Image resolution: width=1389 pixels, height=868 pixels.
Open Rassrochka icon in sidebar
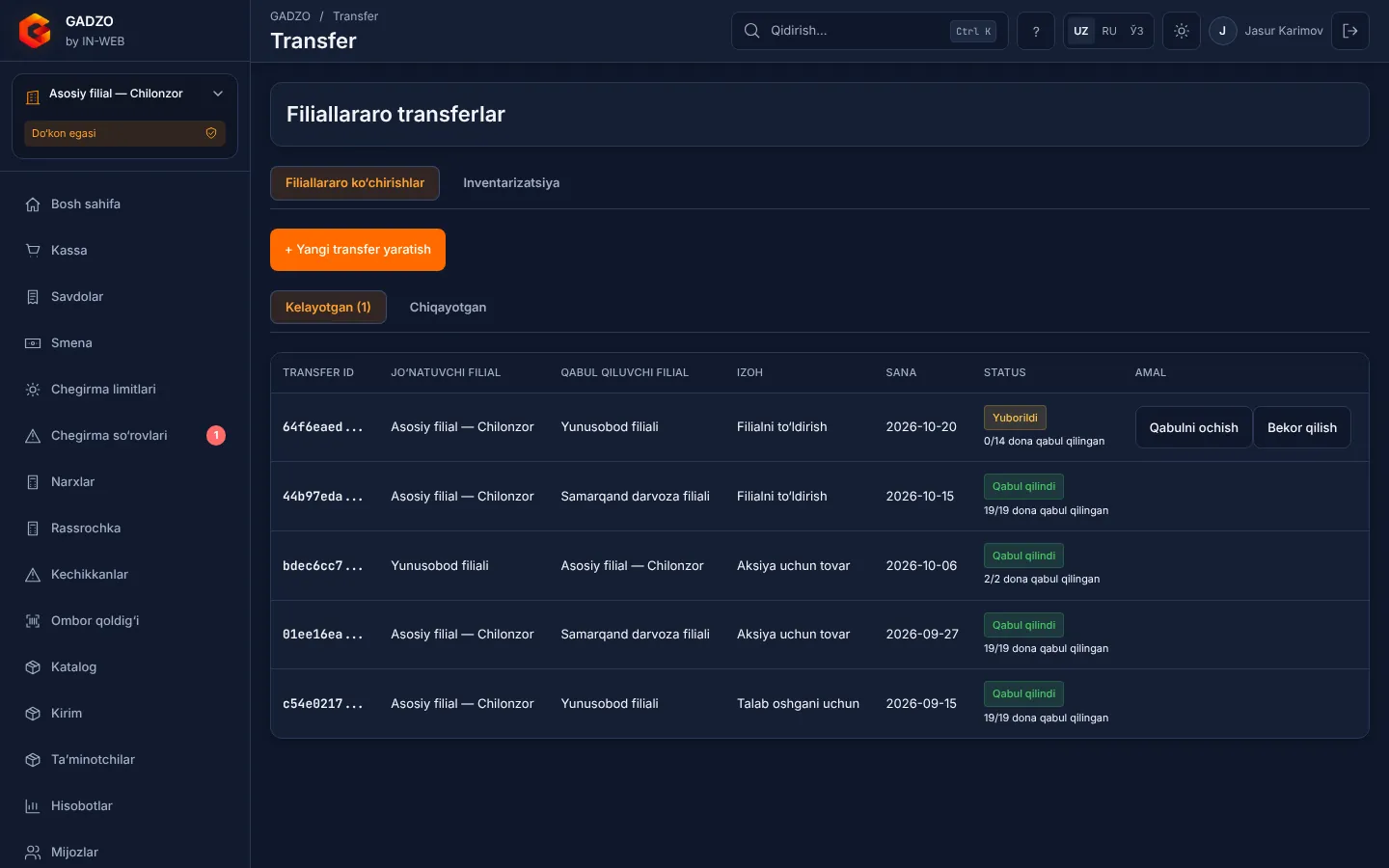[33, 529]
